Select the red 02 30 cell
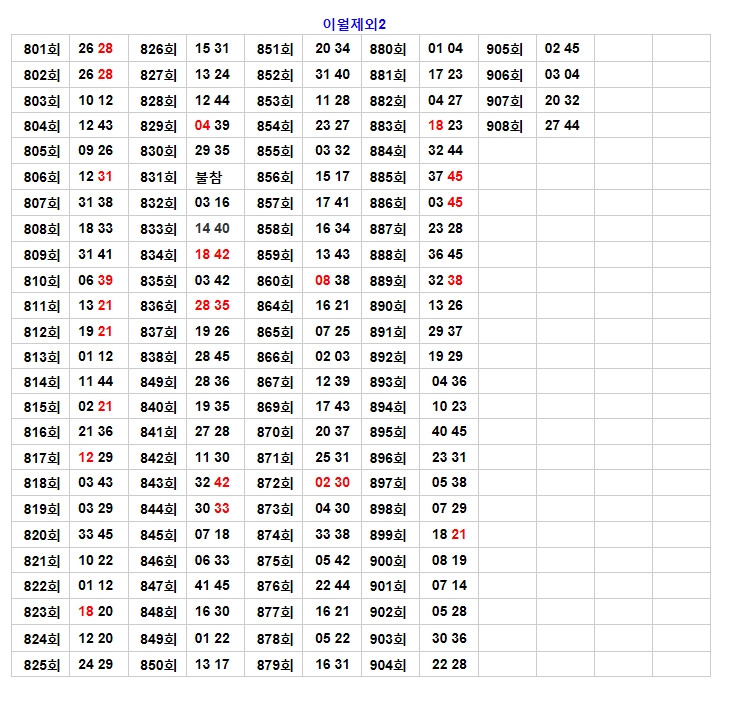 click(x=332, y=483)
